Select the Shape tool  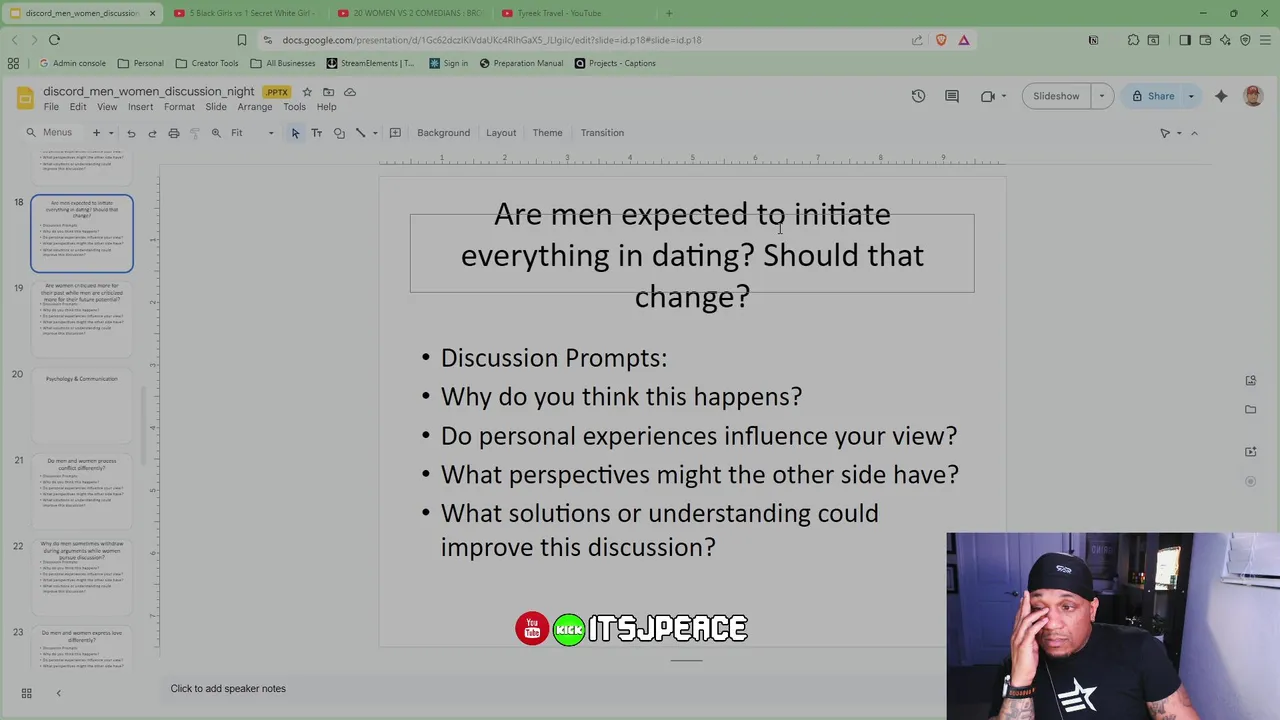[339, 133]
